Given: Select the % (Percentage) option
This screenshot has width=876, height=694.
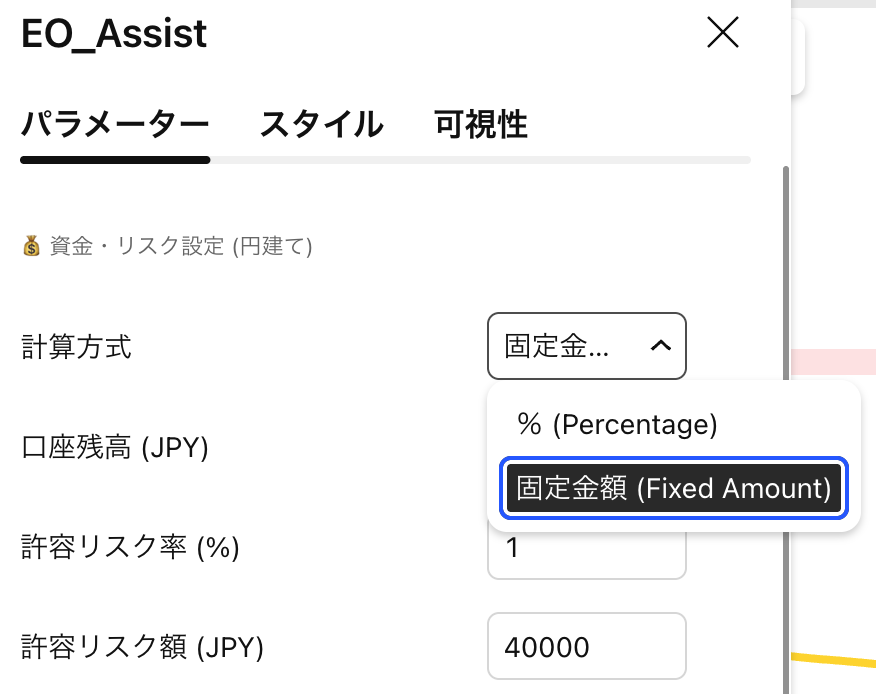Looking at the screenshot, I should coord(617,424).
